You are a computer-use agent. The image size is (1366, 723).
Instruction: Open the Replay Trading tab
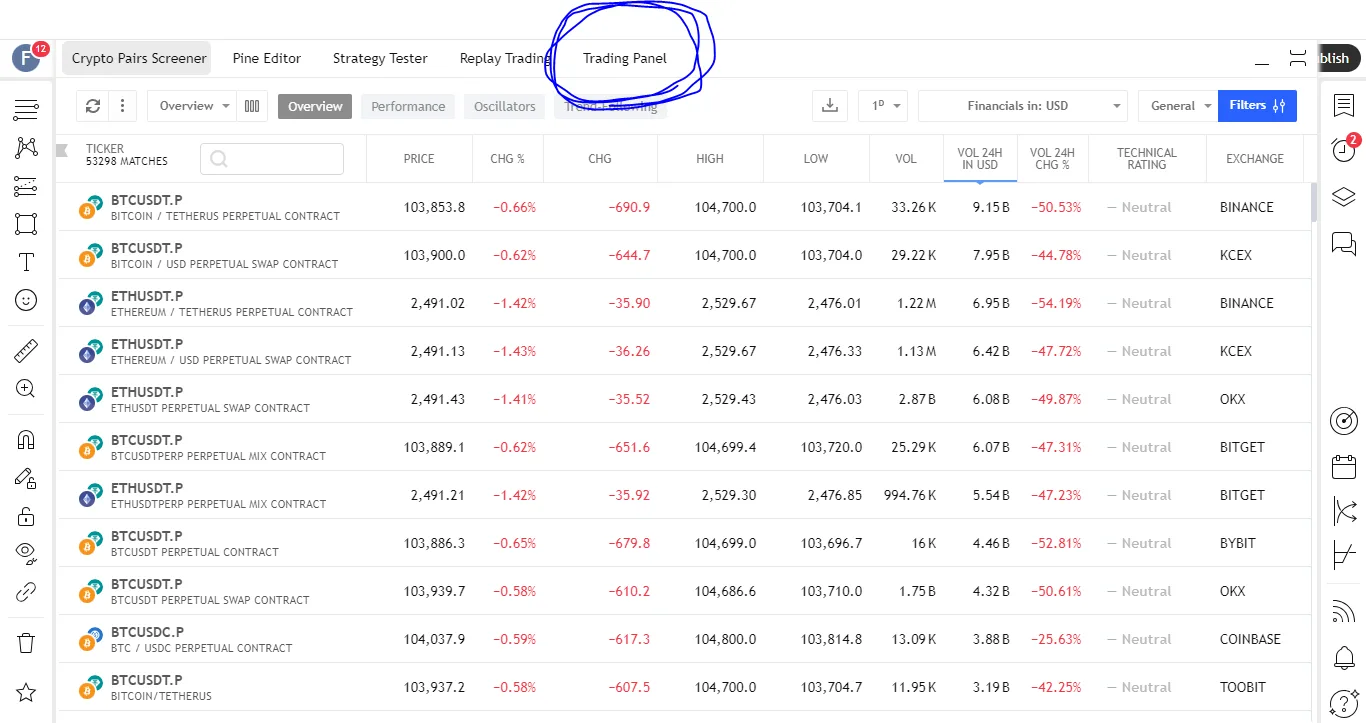[505, 58]
